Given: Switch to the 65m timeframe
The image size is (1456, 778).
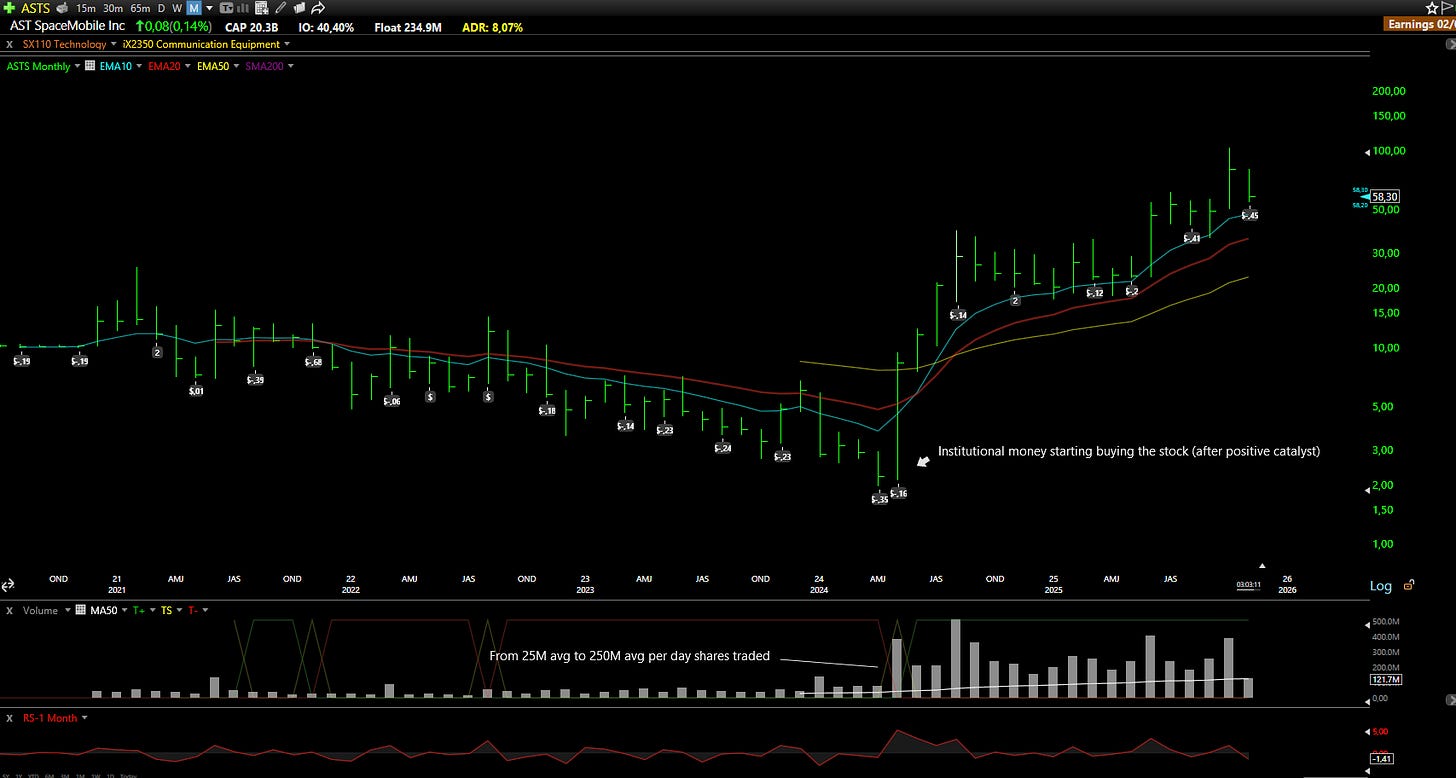Looking at the screenshot, I should (x=140, y=8).
